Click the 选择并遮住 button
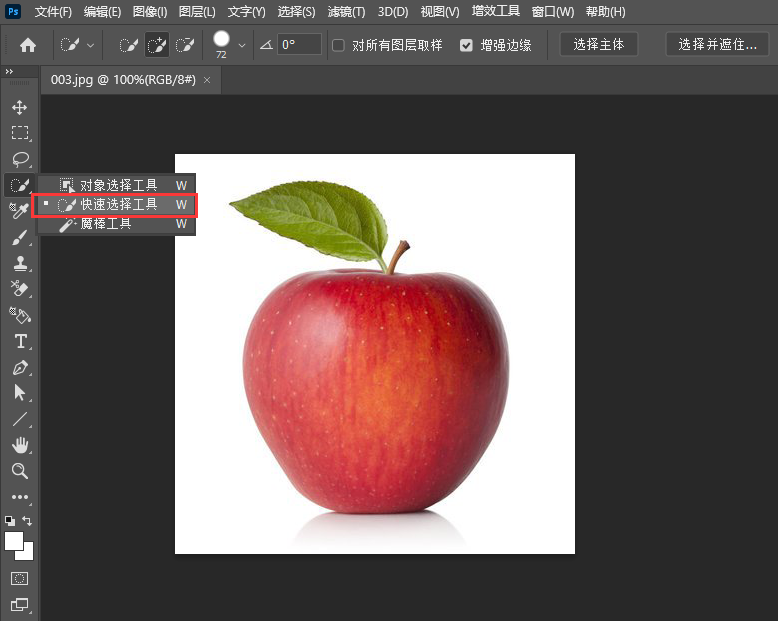Screen dimensions: 778x621 point(717,45)
